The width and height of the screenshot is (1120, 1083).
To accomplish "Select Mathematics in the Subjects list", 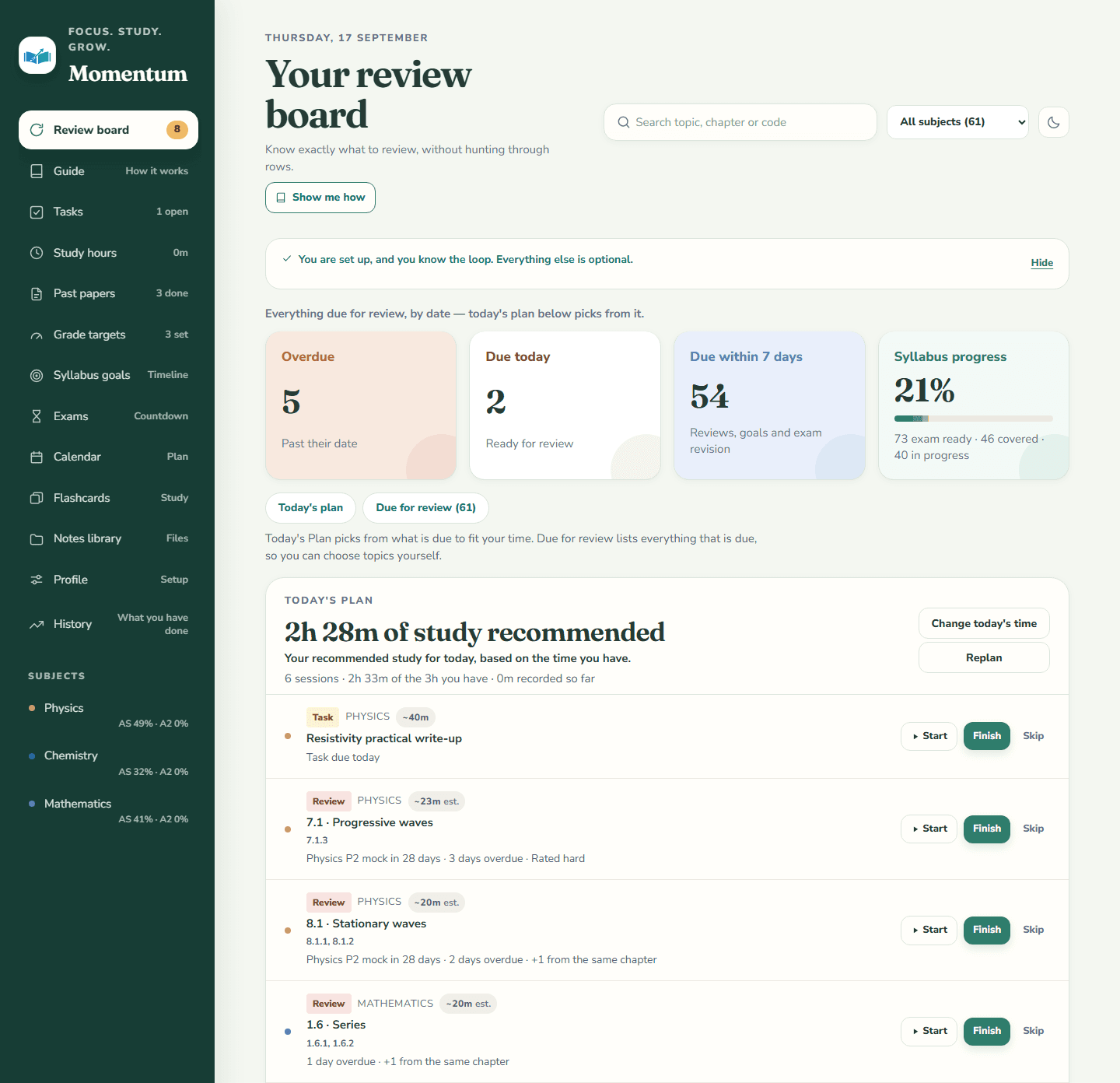I will coord(108,811).
